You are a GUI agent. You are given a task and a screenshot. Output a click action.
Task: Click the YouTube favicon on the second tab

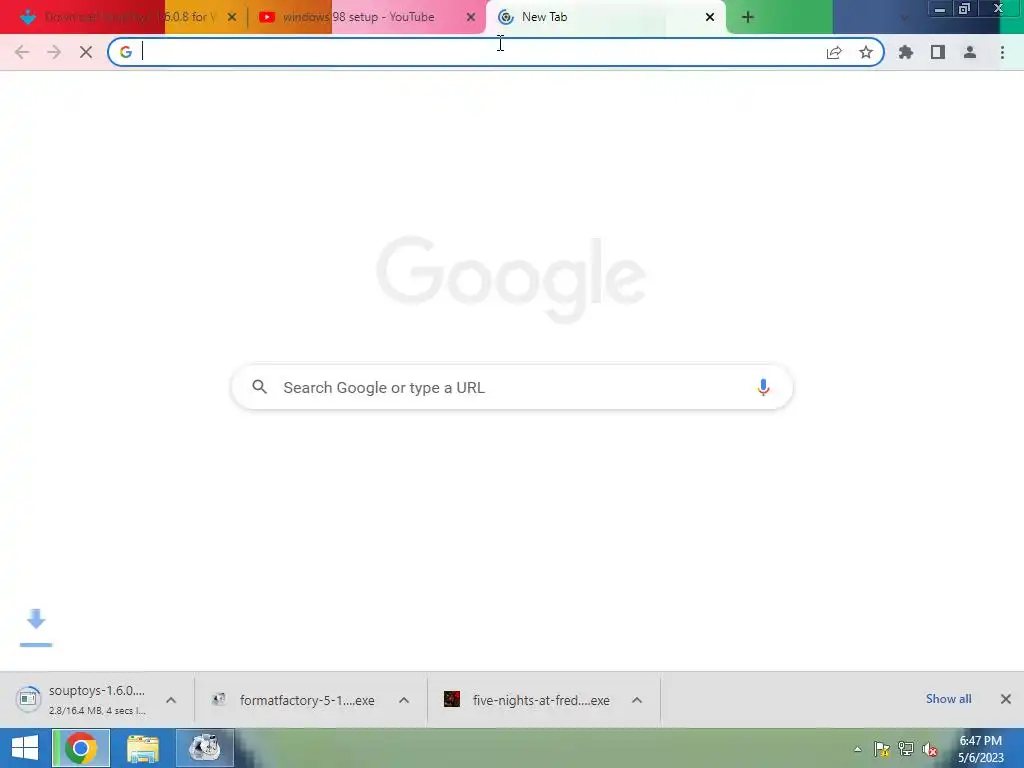266,17
